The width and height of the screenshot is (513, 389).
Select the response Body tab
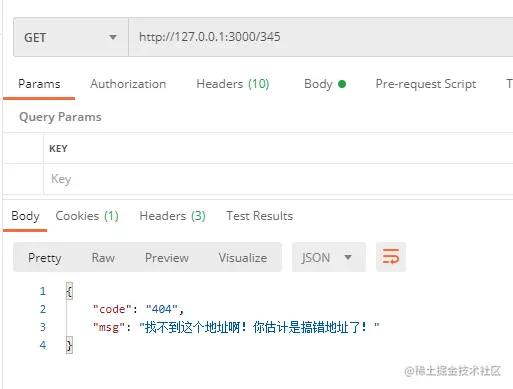tap(25, 216)
